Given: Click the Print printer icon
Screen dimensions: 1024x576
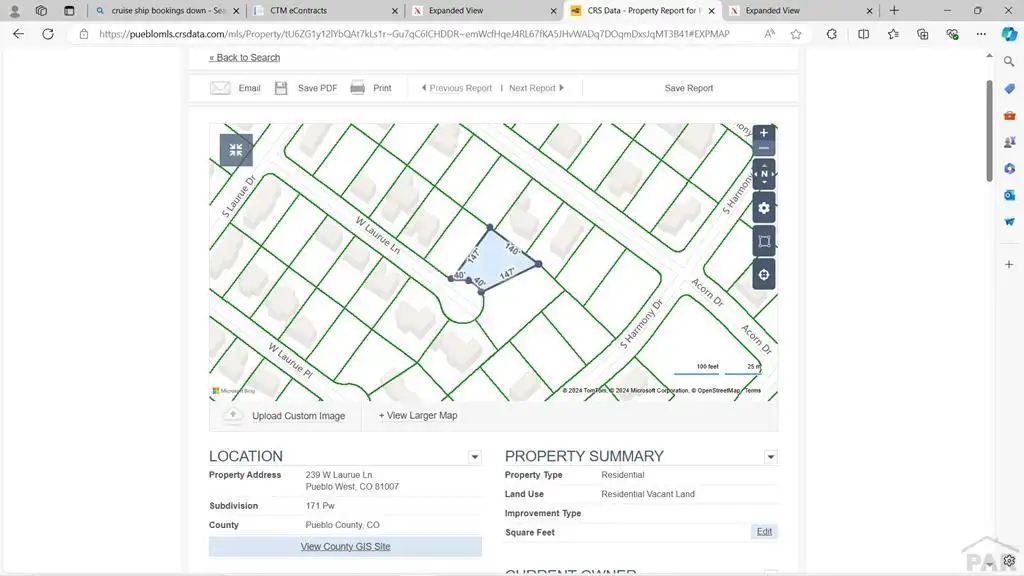Looking at the screenshot, I should [357, 88].
